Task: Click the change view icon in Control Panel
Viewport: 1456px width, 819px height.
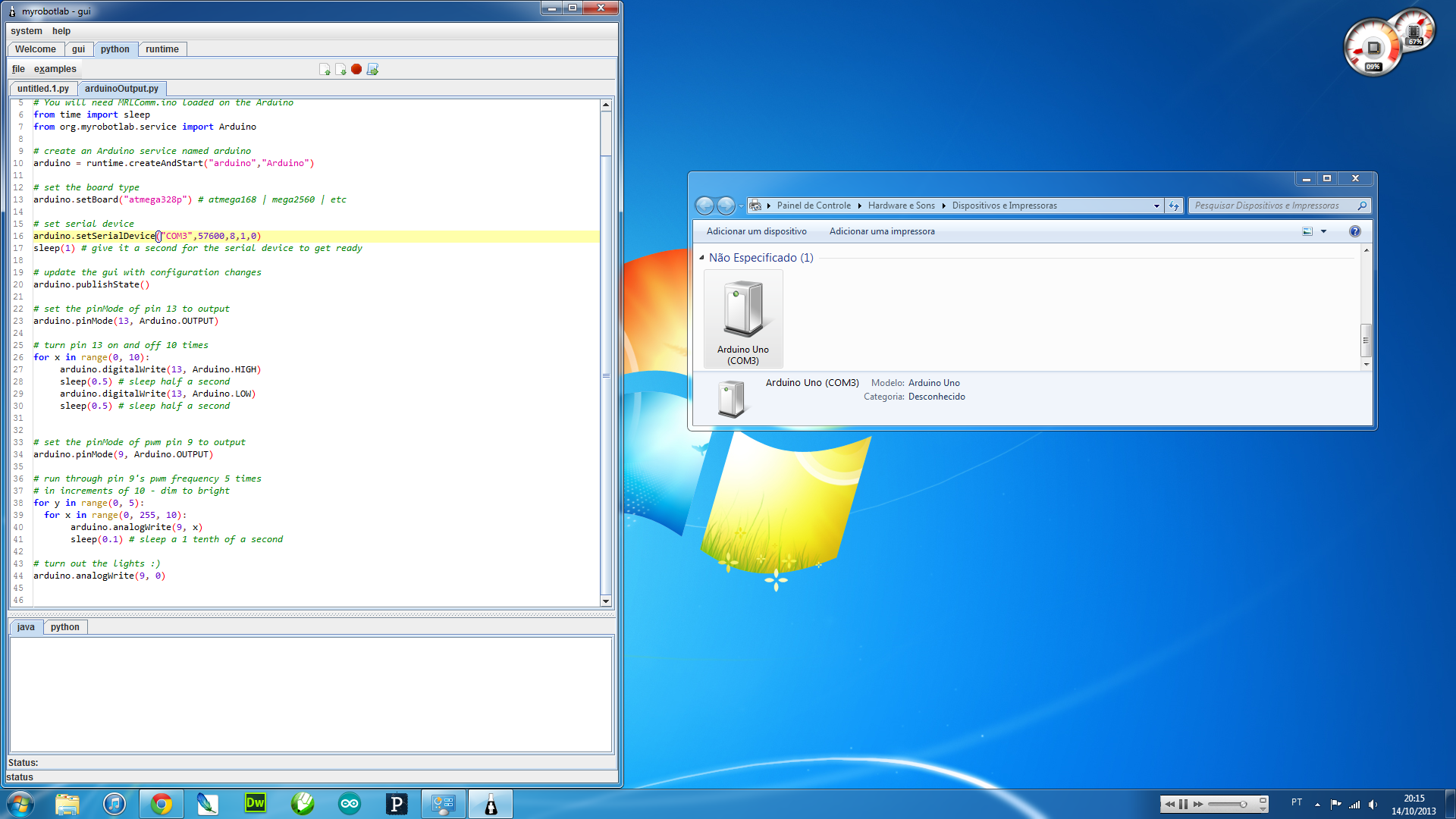Action: tap(1307, 231)
